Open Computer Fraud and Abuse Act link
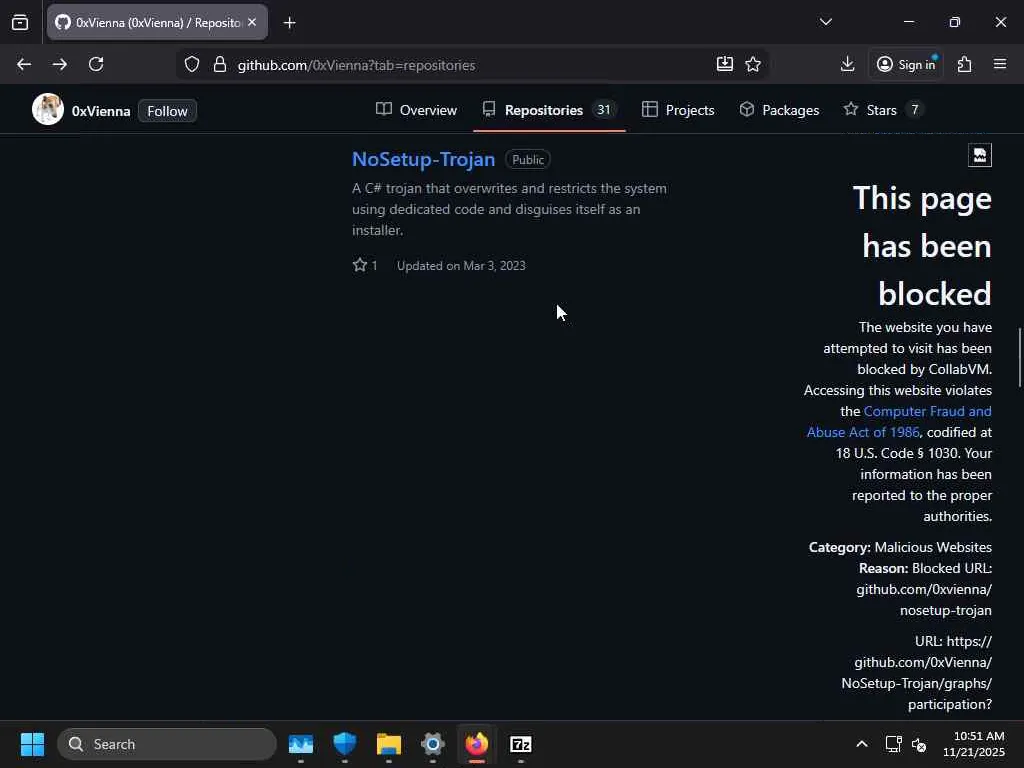The width and height of the screenshot is (1024, 768). [x=899, y=421]
